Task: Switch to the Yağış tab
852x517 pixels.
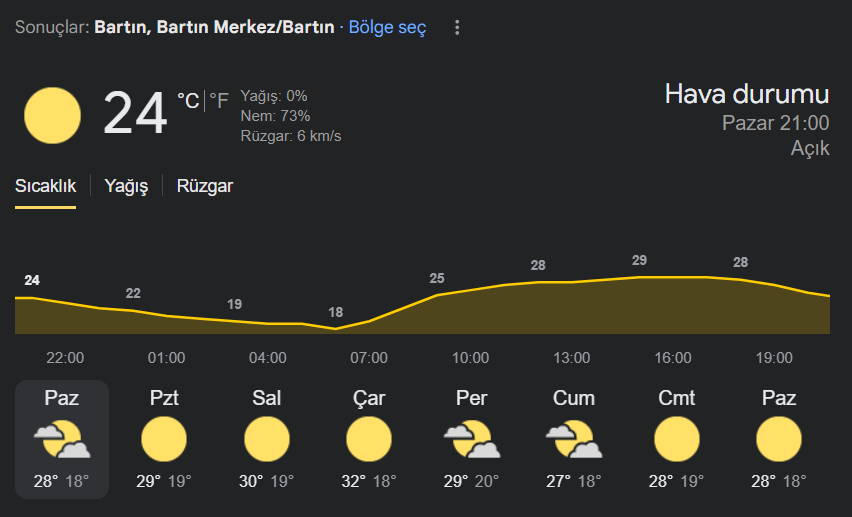Action: [126, 186]
